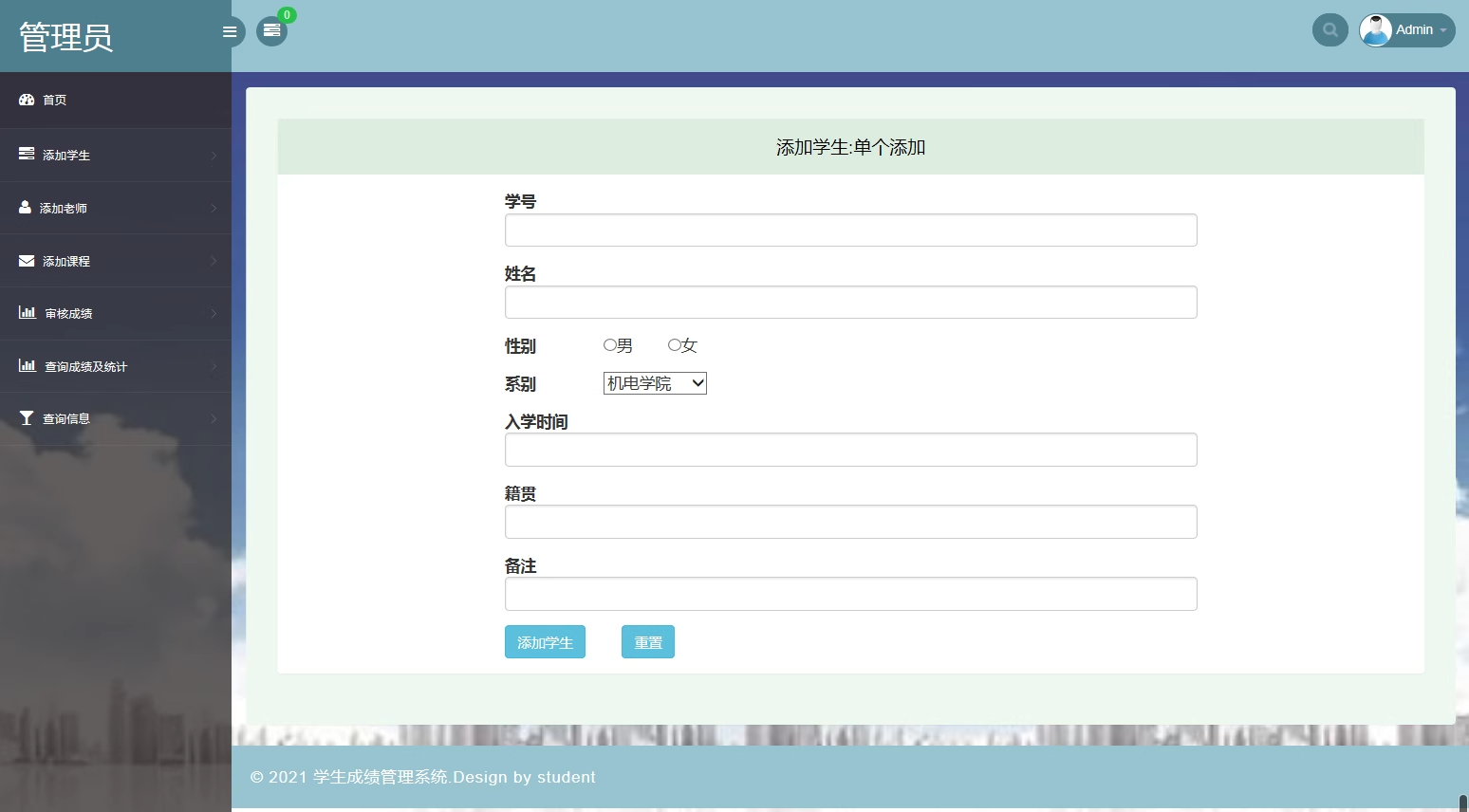Open the Admin user dropdown menu
Screen dimensions: 1469x812
[x=1407, y=29]
